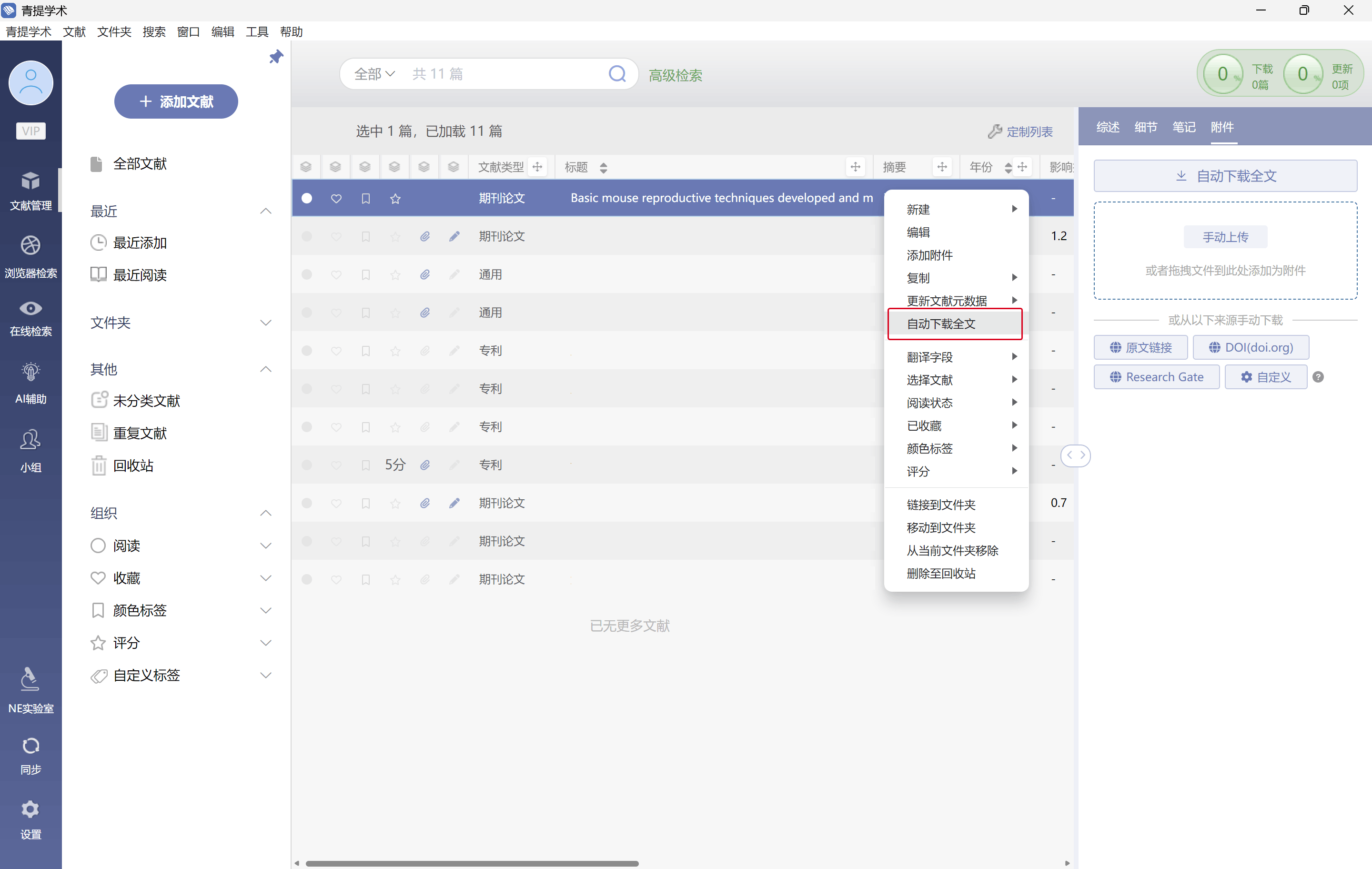
Task: Click the 添加文献 button
Action: coord(176,101)
